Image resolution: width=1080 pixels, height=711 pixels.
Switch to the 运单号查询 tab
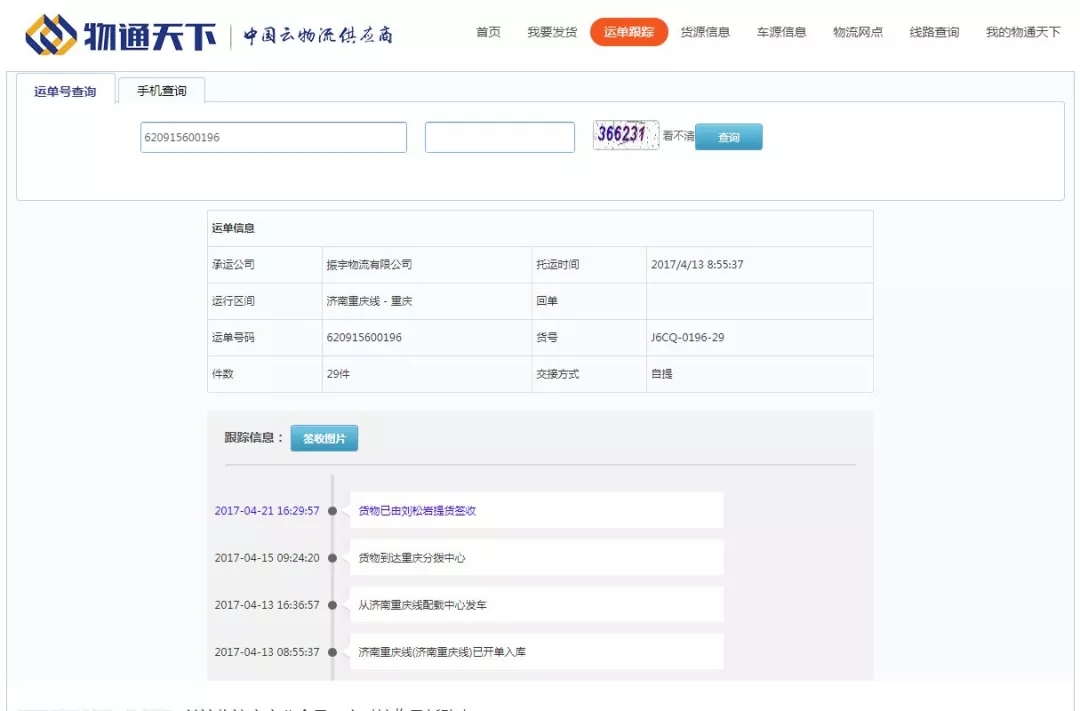[x=65, y=91]
